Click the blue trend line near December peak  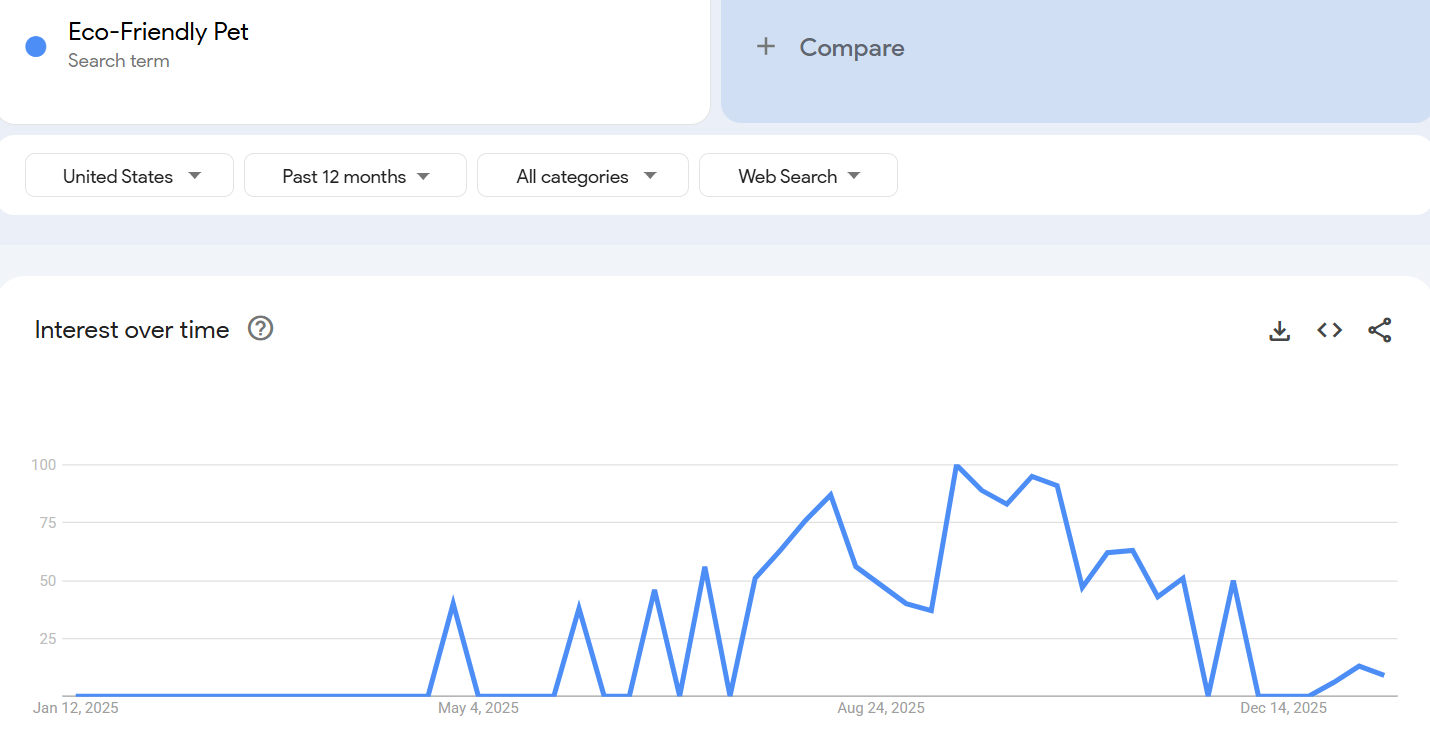pos(1234,583)
